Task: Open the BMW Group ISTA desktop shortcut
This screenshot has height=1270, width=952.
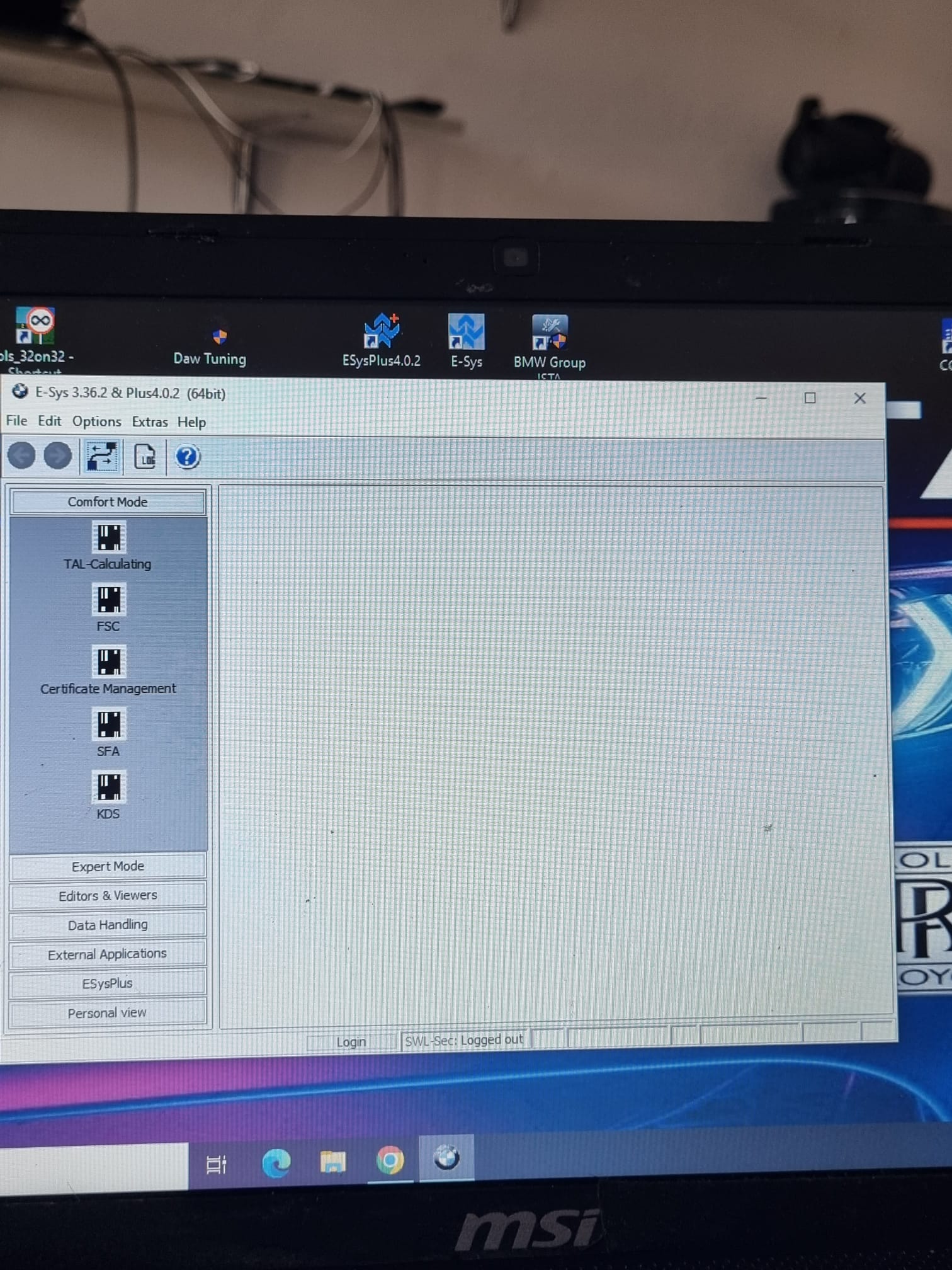Action: [550, 333]
